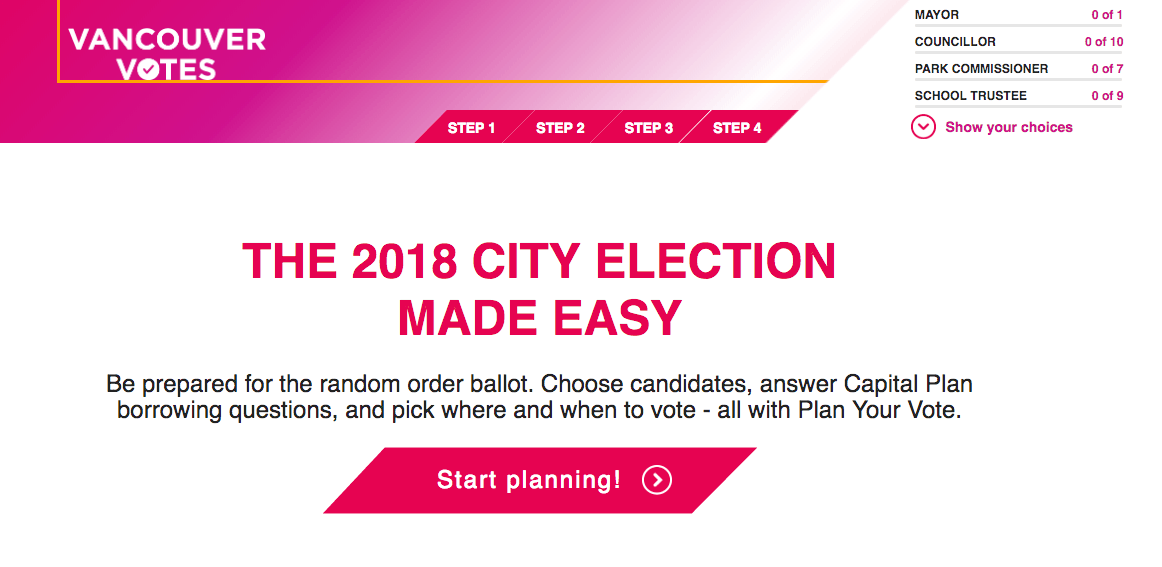Select the Step 3 tab
The width and height of the screenshot is (1162, 567).
(x=648, y=127)
